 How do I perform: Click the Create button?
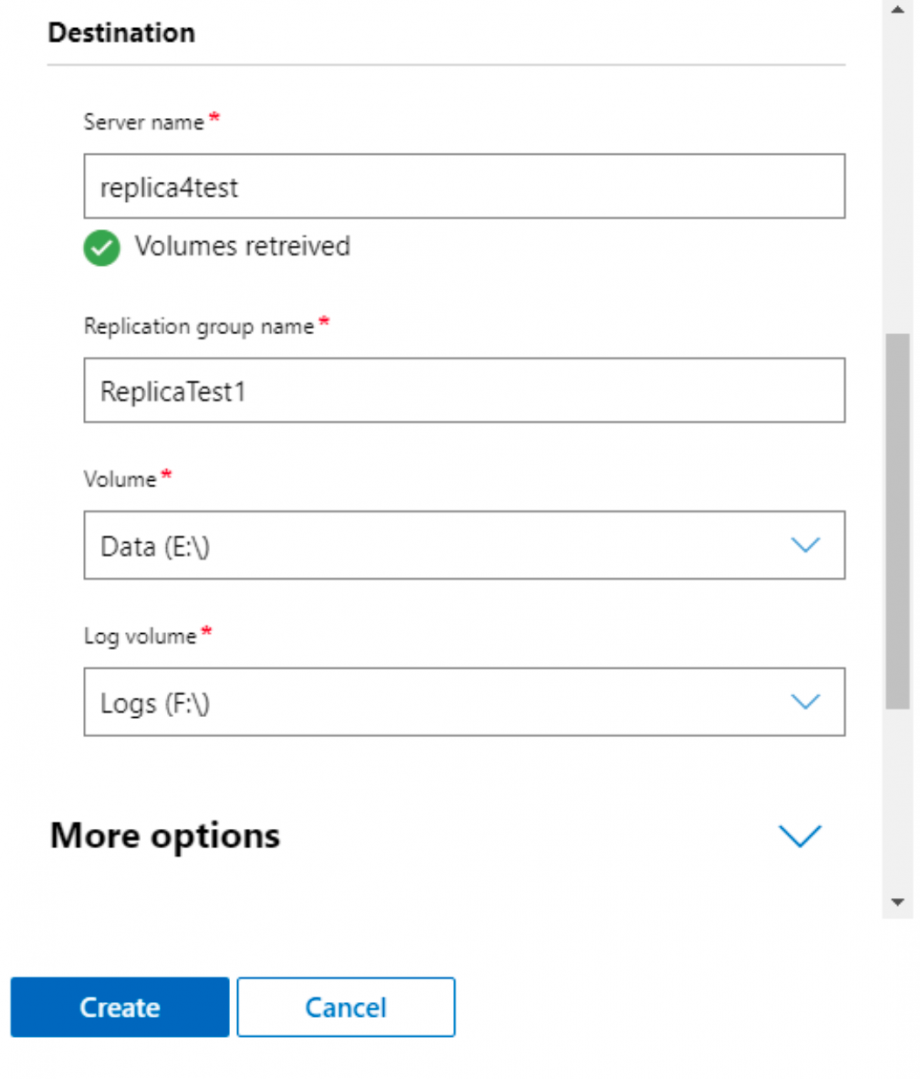click(x=119, y=1007)
